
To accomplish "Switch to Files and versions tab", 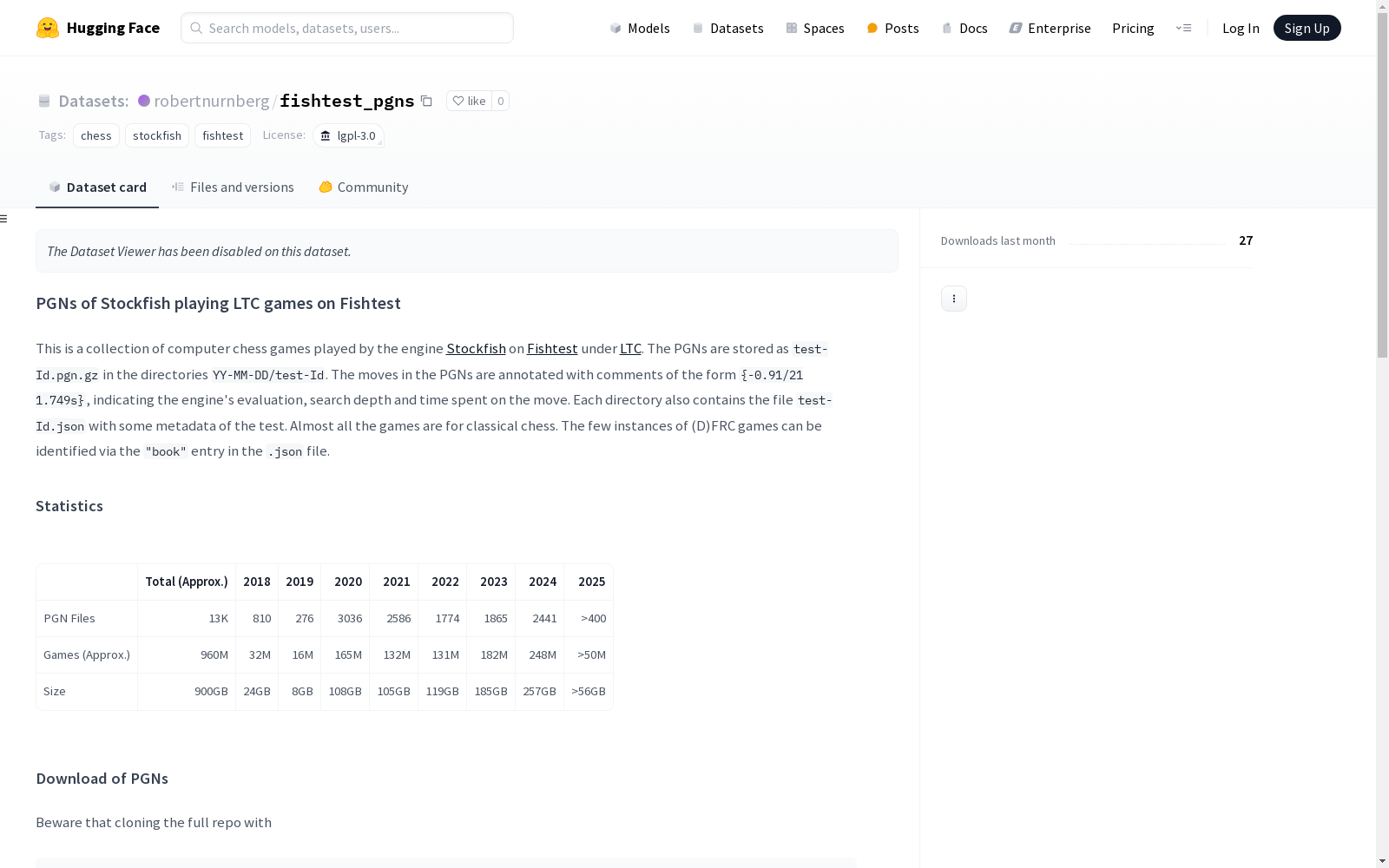I will point(233,187).
